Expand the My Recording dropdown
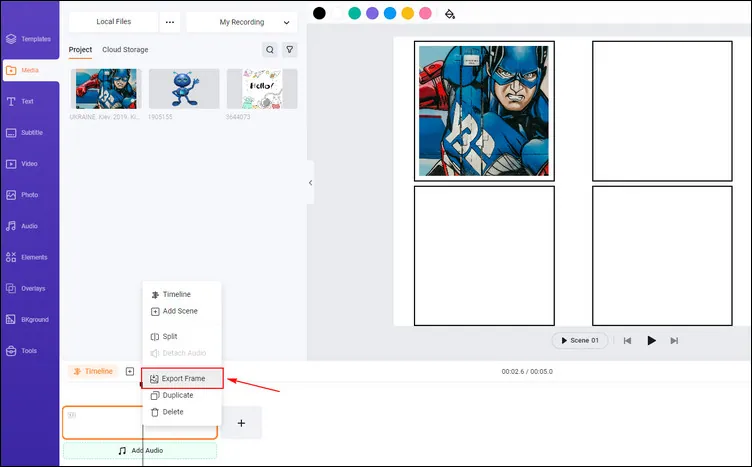Screen dimensions: 752x467 coord(242,22)
